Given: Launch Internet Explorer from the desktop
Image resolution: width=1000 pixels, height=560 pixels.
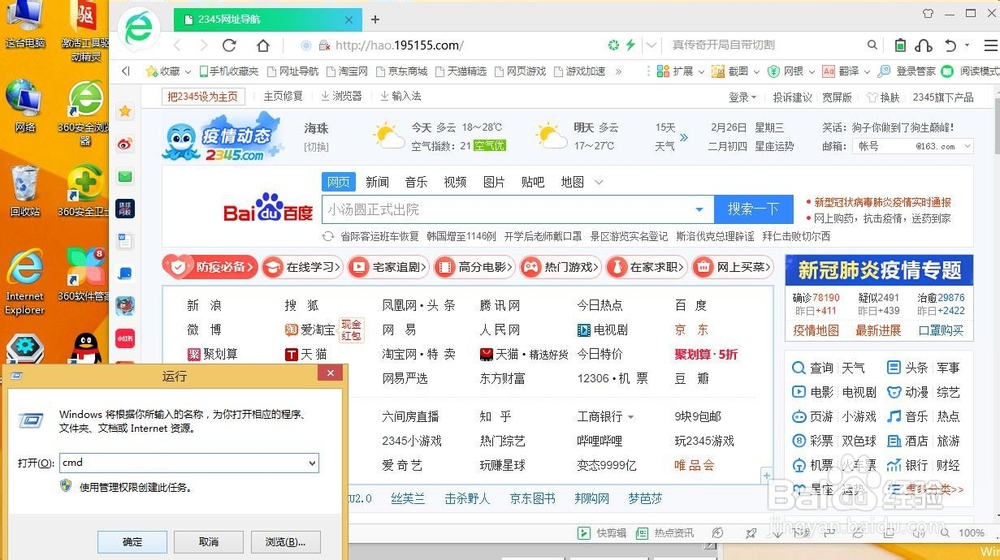Looking at the screenshot, I should (x=25, y=282).
